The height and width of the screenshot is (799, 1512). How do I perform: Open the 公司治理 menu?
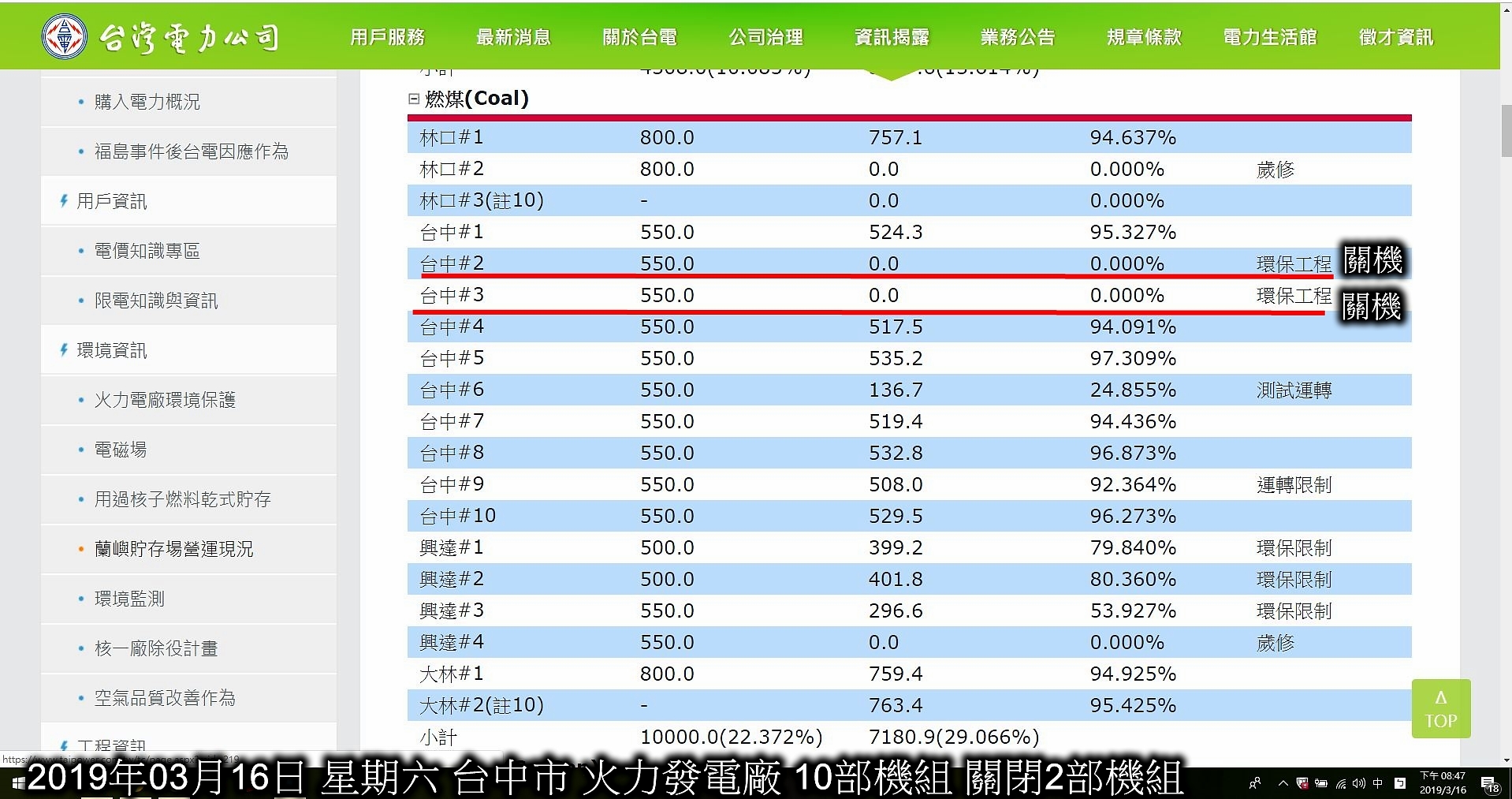tap(765, 37)
